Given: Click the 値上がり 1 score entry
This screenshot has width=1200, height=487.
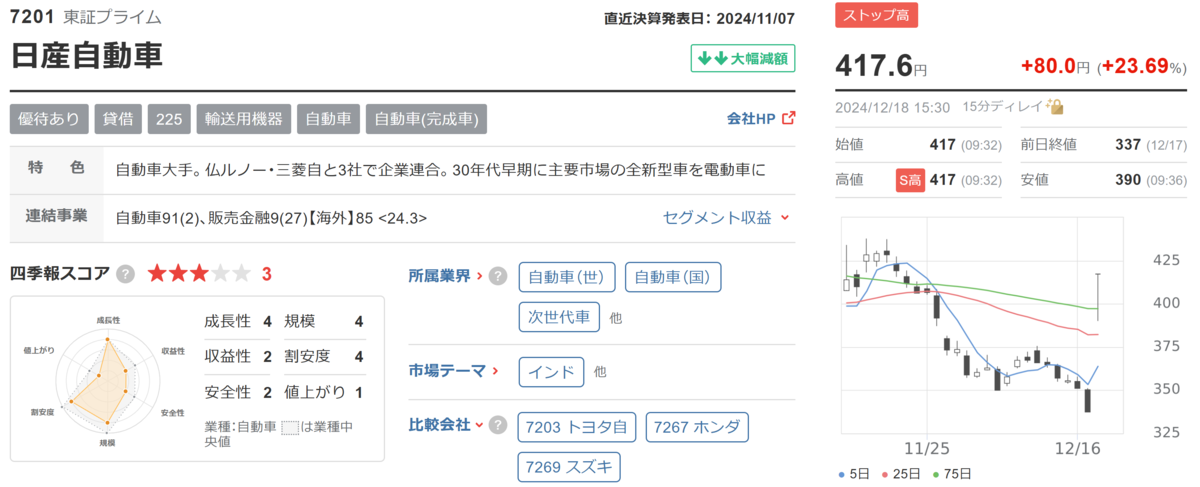Looking at the screenshot, I should [x=324, y=391].
